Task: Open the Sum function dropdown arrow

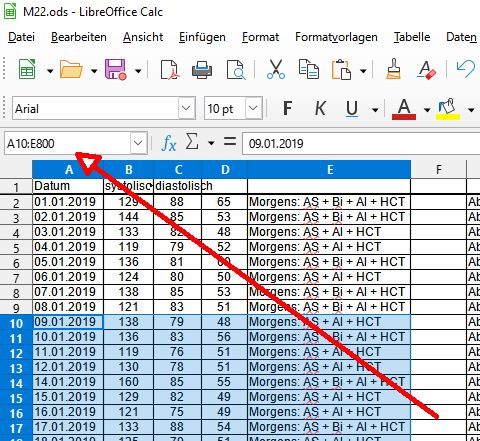Action: point(211,143)
